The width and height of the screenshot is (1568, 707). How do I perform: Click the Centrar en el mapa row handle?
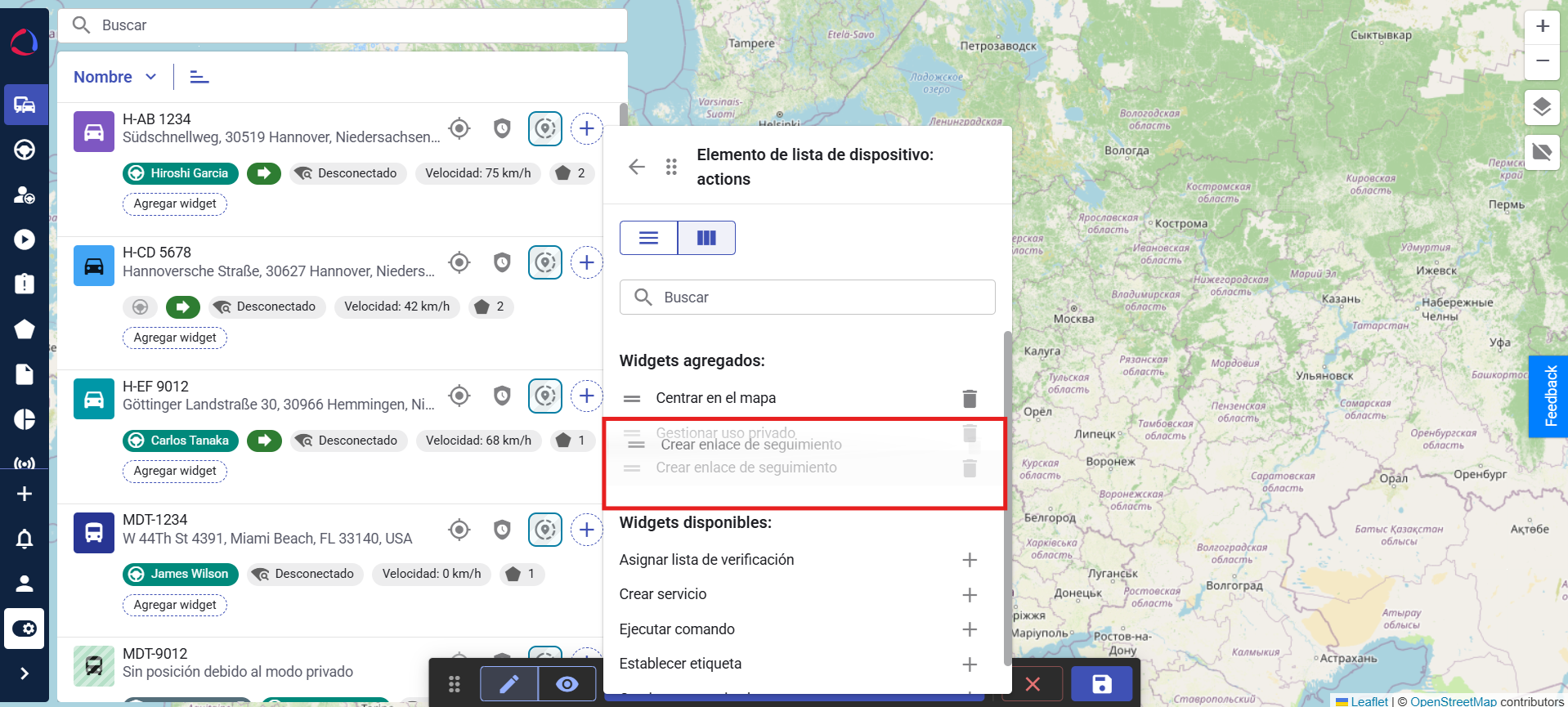[x=632, y=398]
